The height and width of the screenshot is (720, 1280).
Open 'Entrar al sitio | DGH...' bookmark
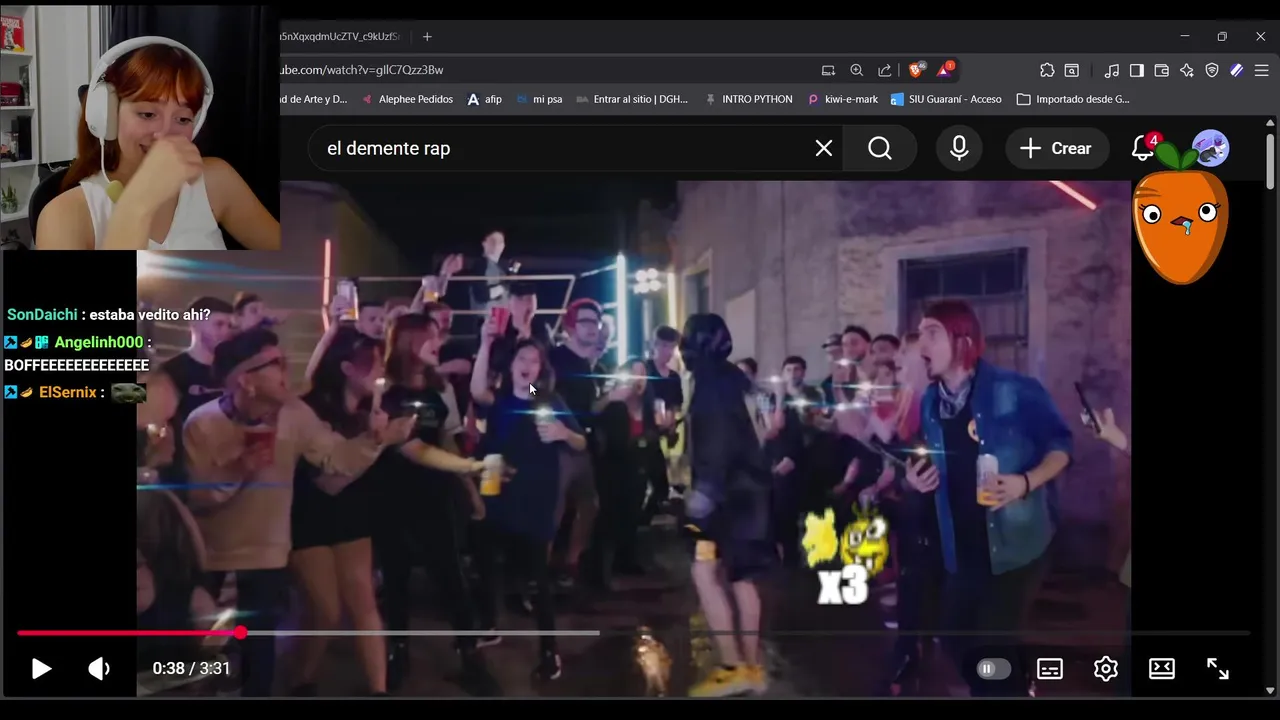click(632, 99)
